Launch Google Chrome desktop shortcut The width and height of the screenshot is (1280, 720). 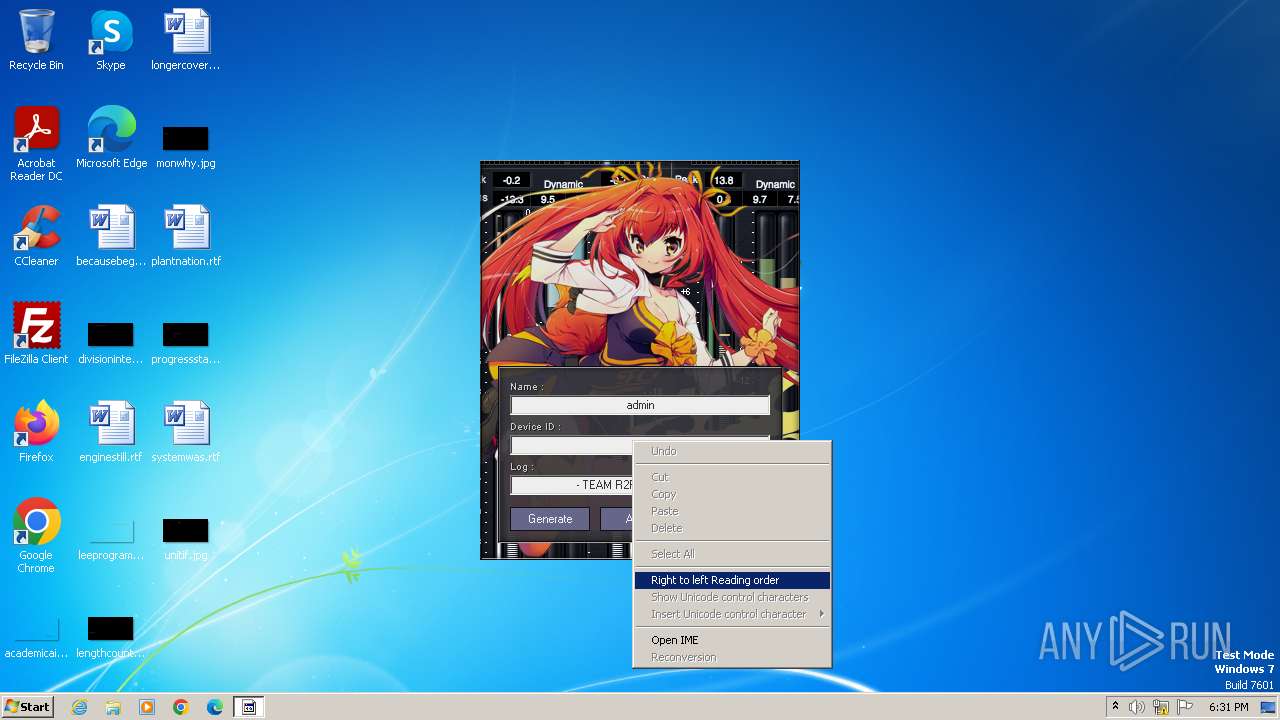[x=36, y=536]
